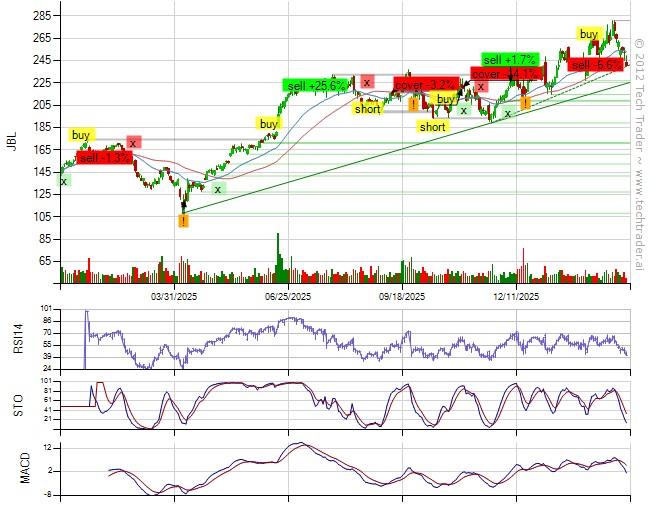657x514 pixels.
Task: Select the 39 level on RSI14 axis
Action: 47,357
